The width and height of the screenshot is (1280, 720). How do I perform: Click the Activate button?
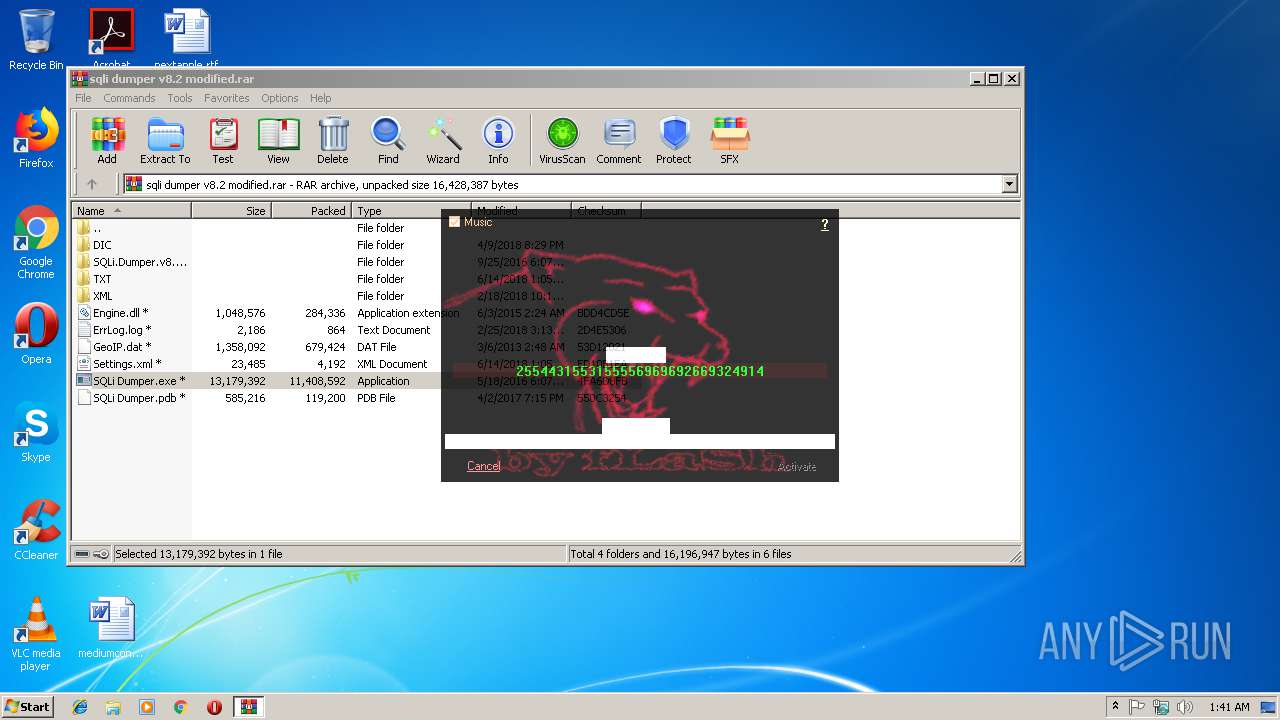click(797, 467)
